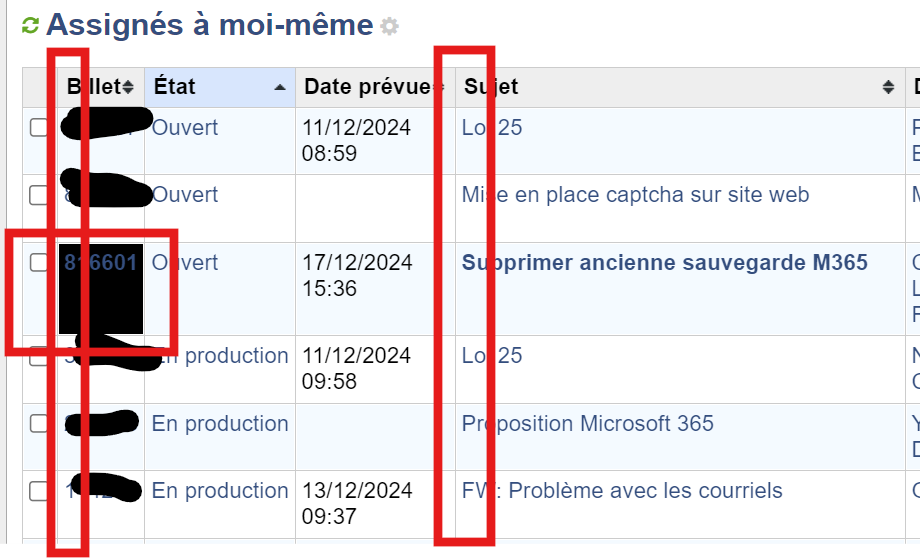
Task: Tick the checkbox for ticket 816601
Action: pos(38,263)
